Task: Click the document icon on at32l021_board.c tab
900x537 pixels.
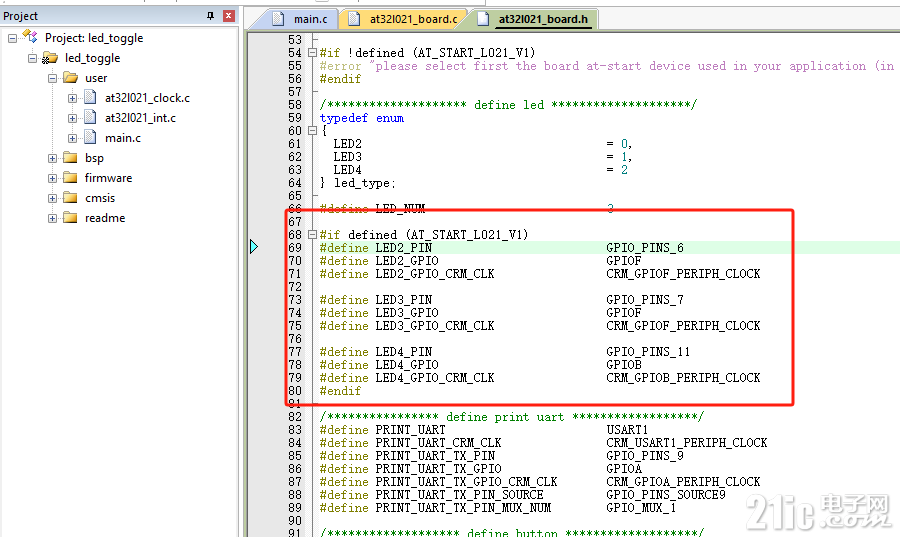Action: (355, 19)
